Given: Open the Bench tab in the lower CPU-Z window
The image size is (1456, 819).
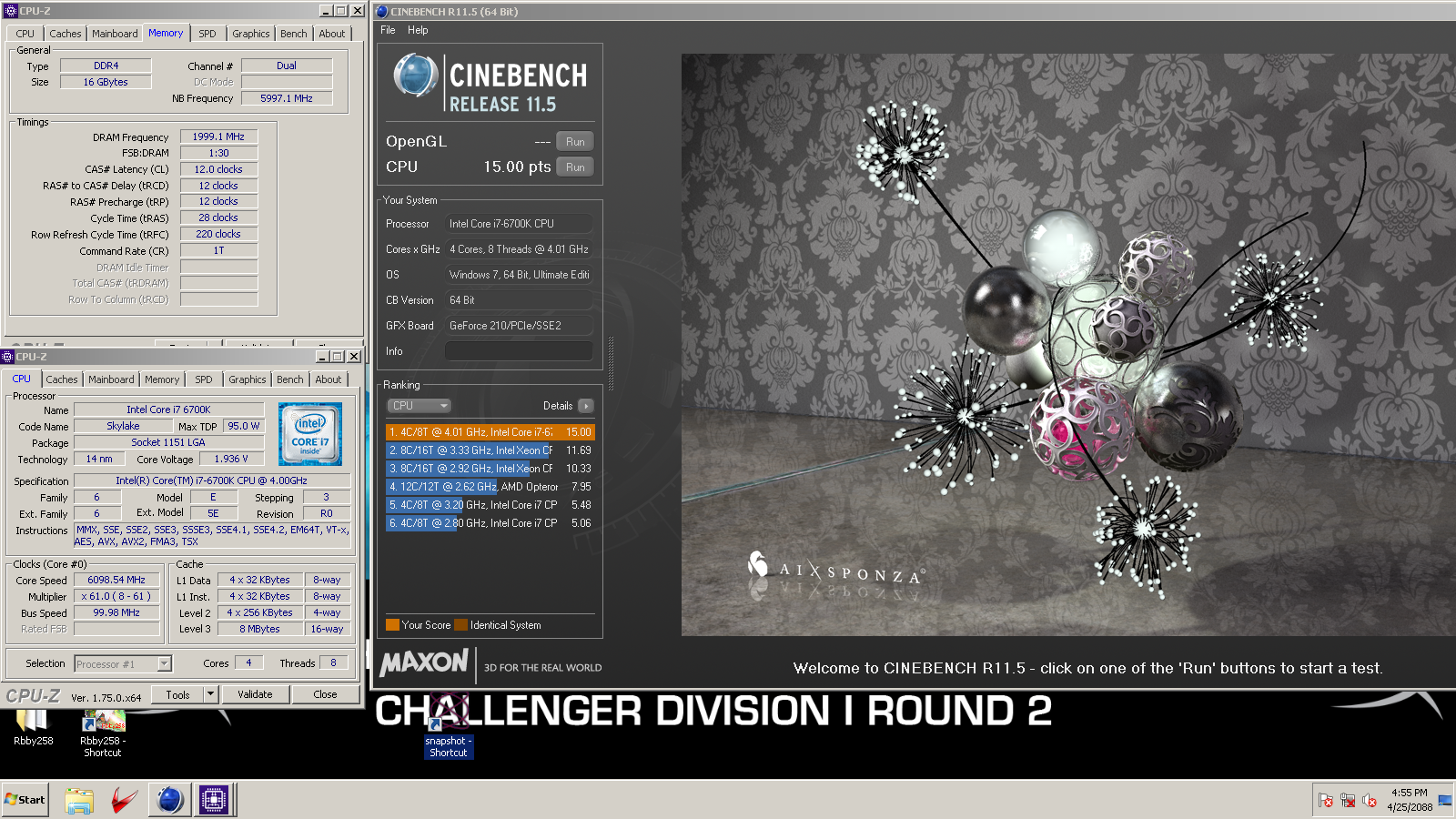Looking at the screenshot, I should click(290, 379).
